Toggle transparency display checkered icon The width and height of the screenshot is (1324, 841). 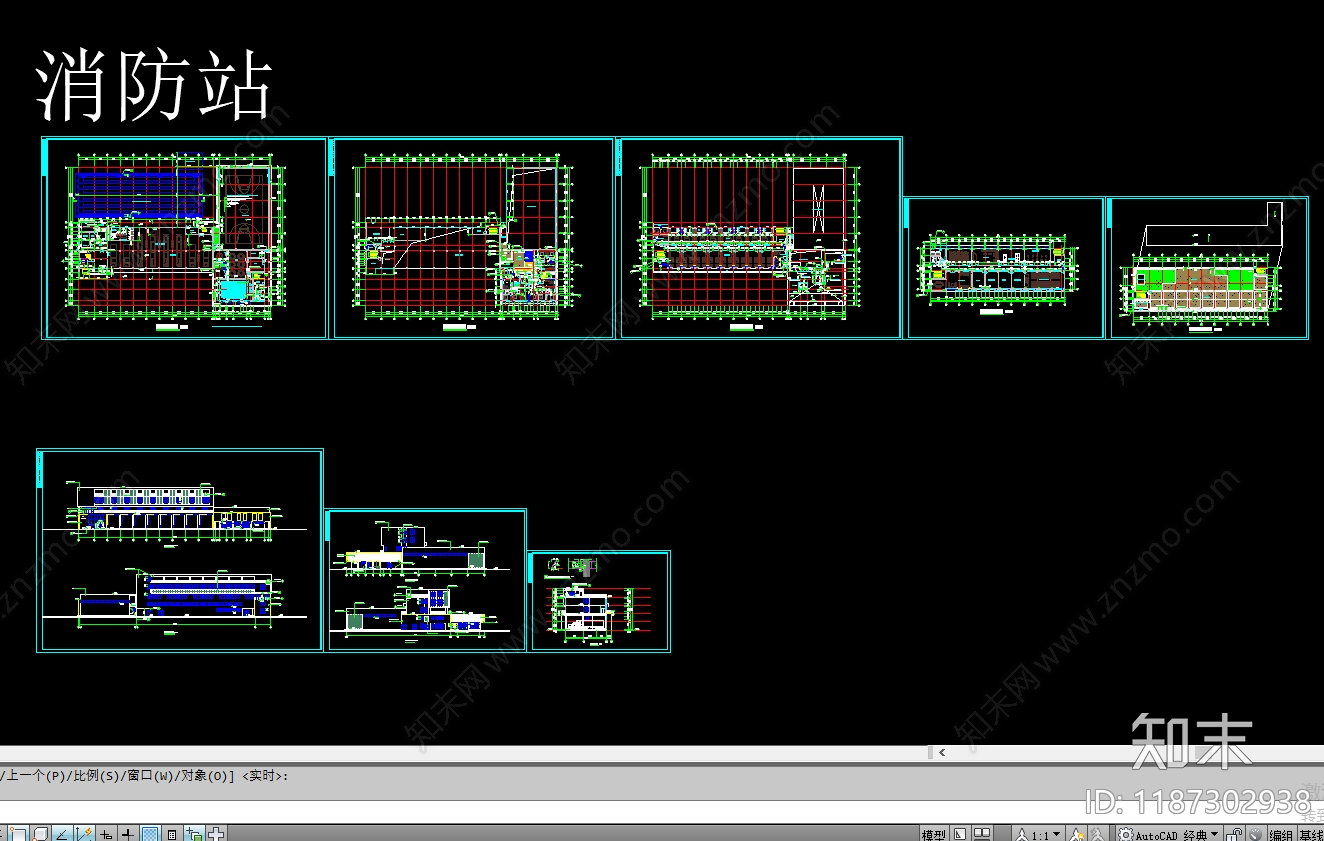pos(150,833)
